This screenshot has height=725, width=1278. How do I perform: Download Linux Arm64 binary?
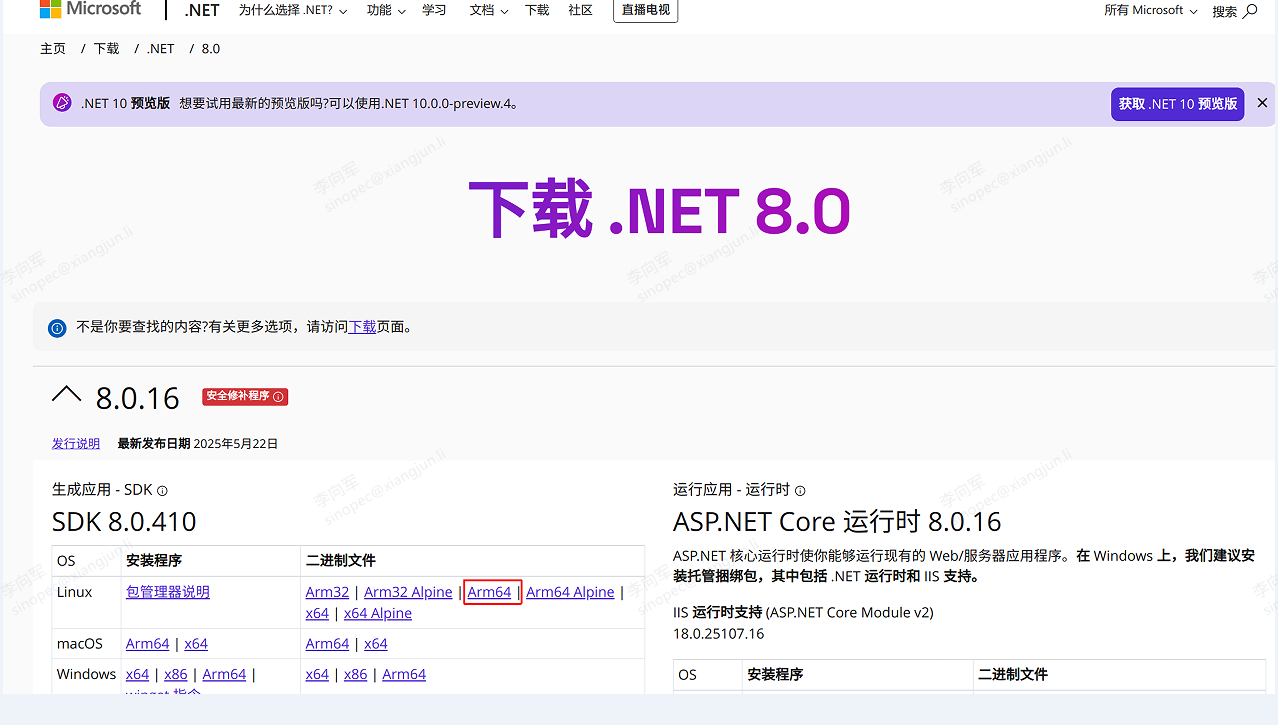pos(490,592)
